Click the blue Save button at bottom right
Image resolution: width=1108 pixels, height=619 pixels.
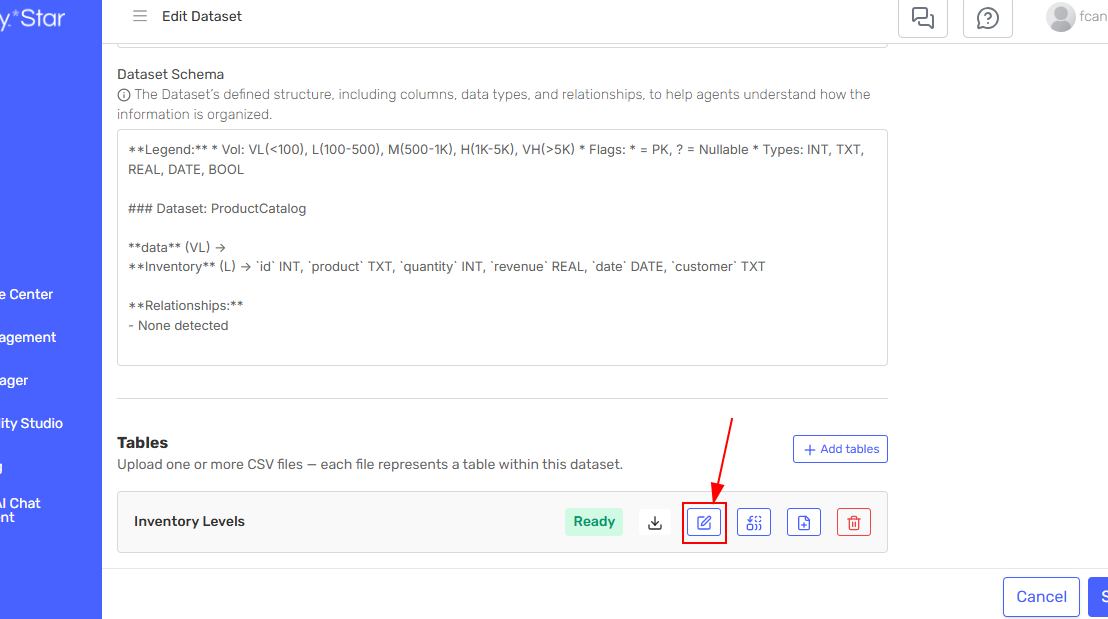point(1098,597)
